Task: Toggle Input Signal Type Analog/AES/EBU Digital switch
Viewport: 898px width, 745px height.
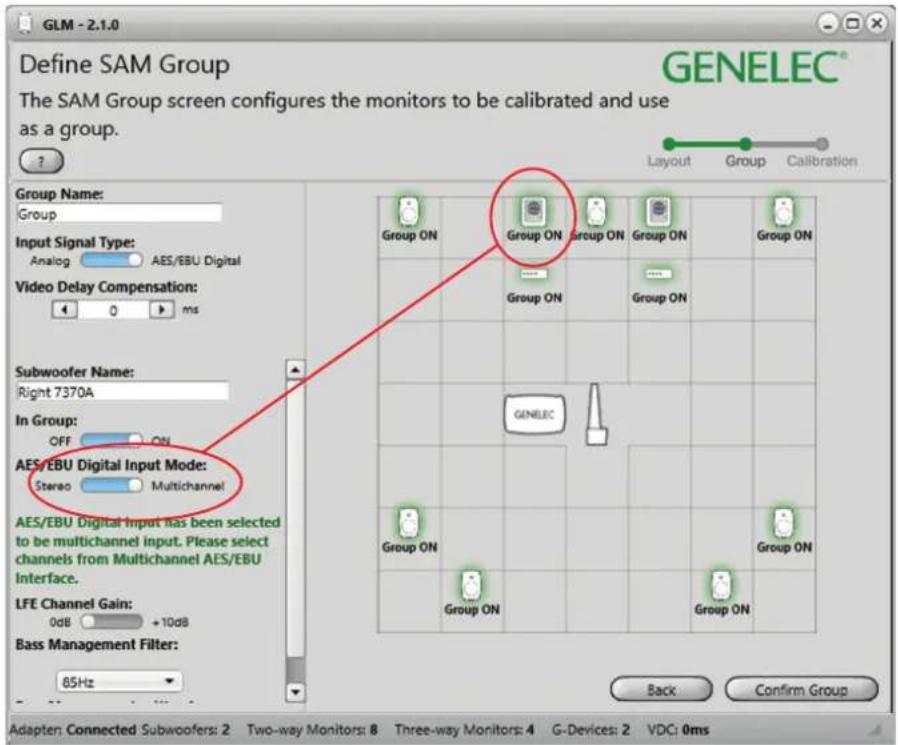Action: [111, 261]
